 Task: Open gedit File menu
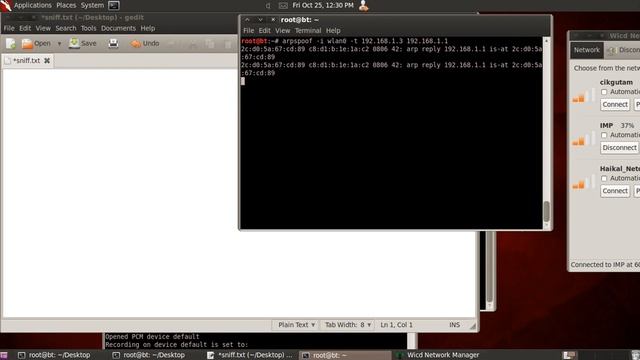(x=9, y=28)
